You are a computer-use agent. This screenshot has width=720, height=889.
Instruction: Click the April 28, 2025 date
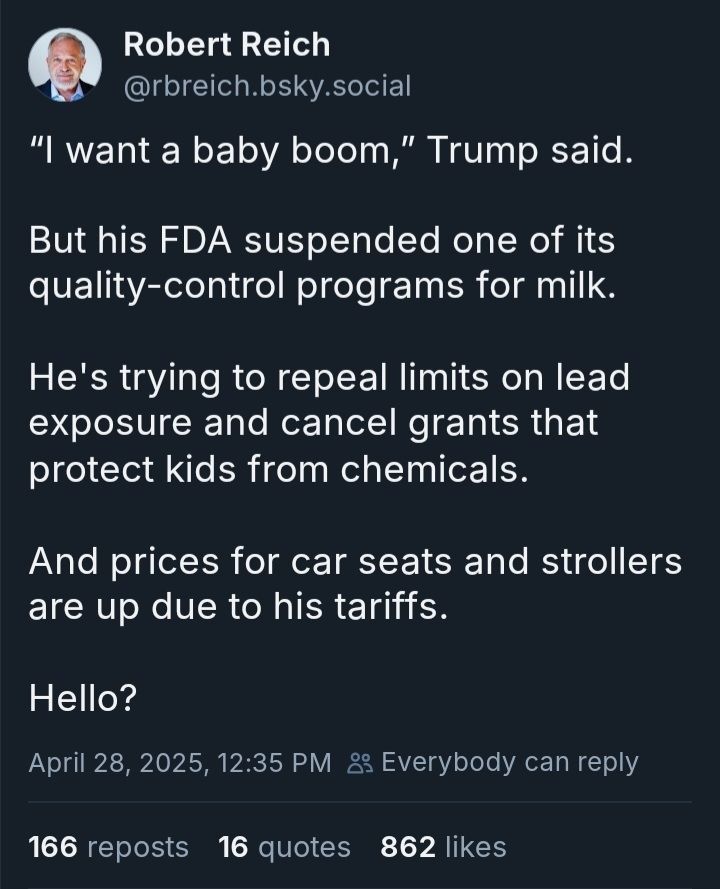pyautogui.click(x=117, y=763)
